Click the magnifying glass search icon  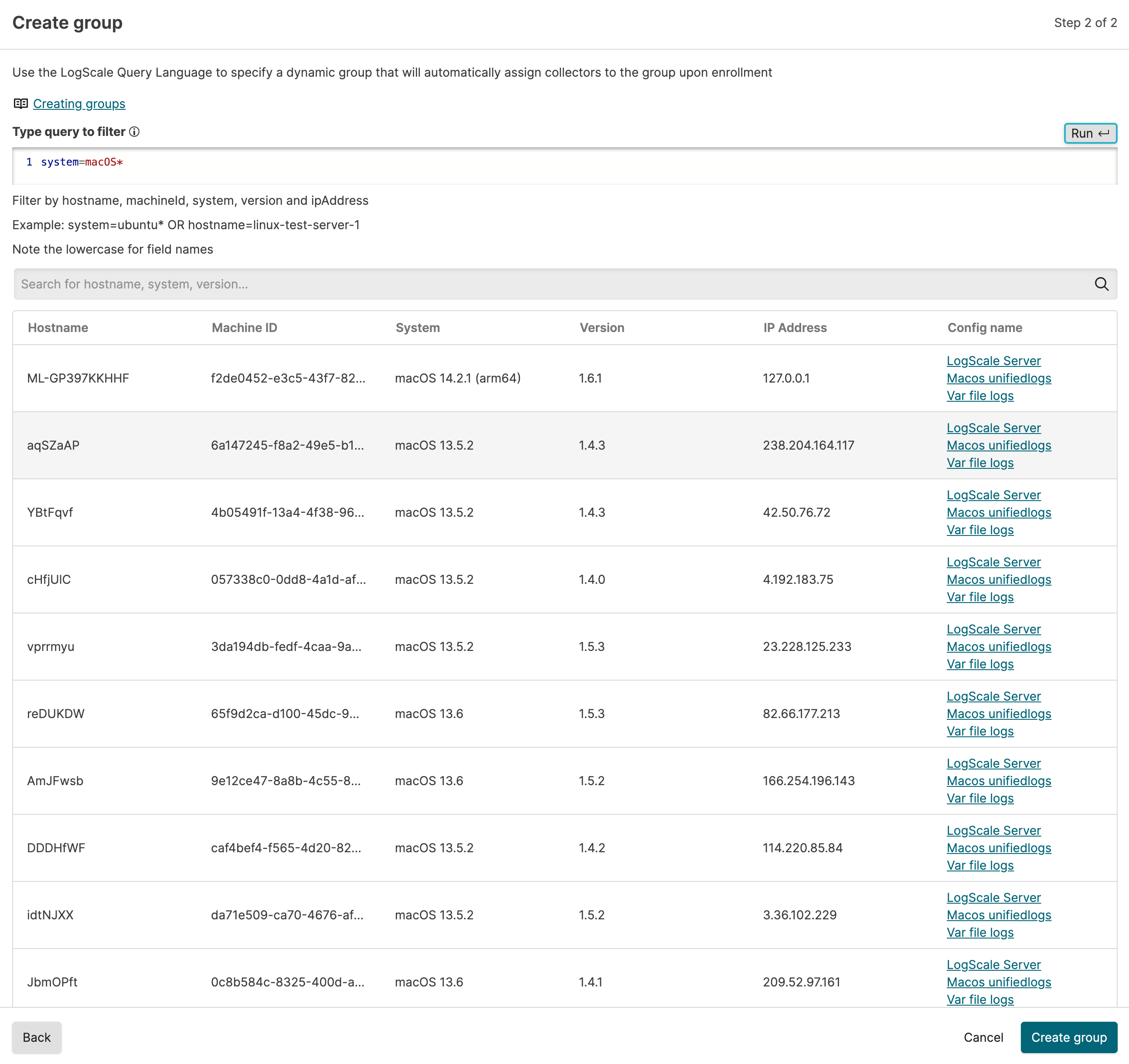coord(1101,284)
